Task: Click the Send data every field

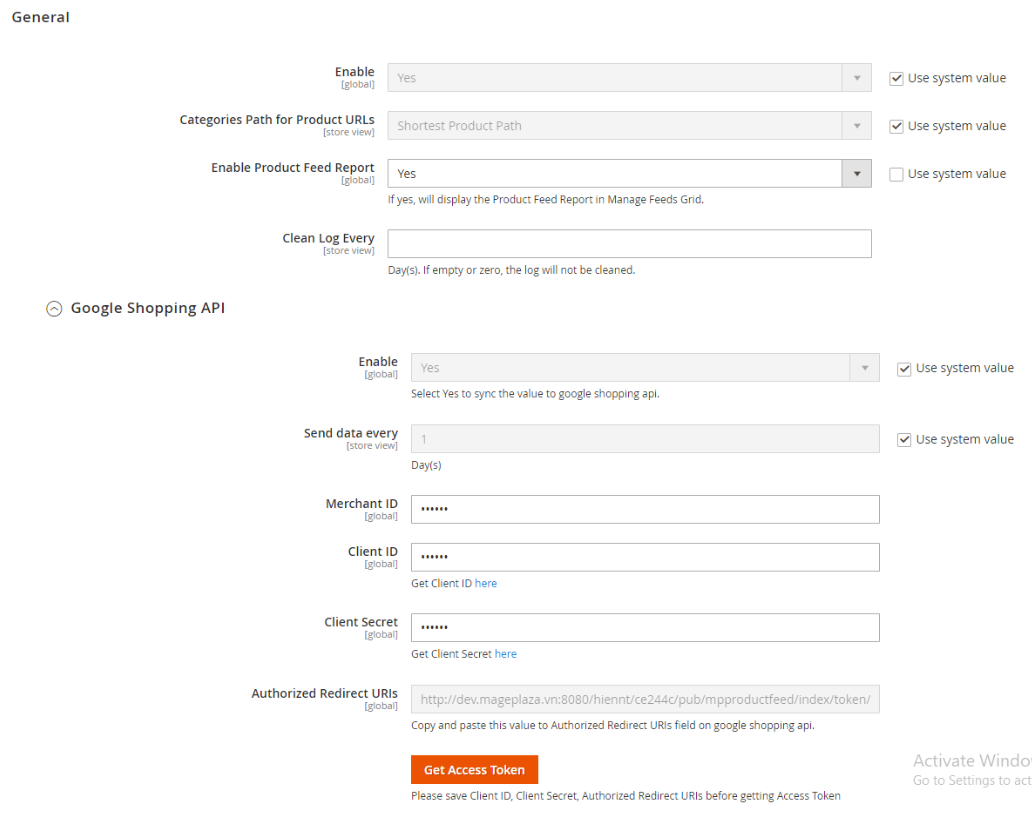Action: (x=644, y=439)
